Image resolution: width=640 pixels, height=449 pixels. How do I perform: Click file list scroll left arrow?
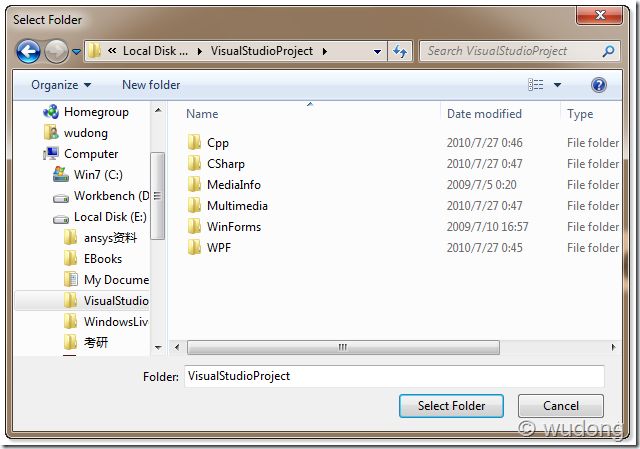pyautogui.click(x=177, y=348)
